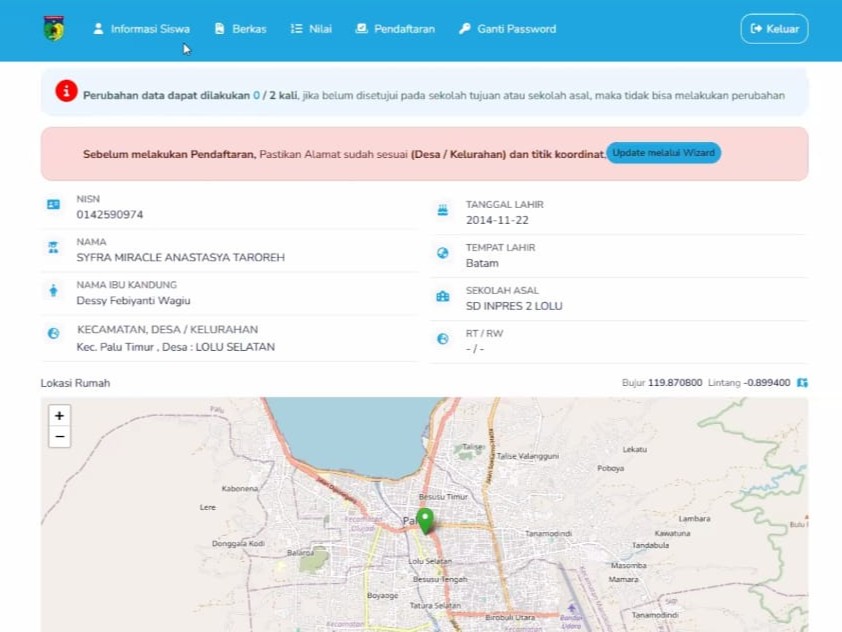This screenshot has width=842, height=632.
Task: Click the globe icon beside RT / RW
Action: pos(442,339)
